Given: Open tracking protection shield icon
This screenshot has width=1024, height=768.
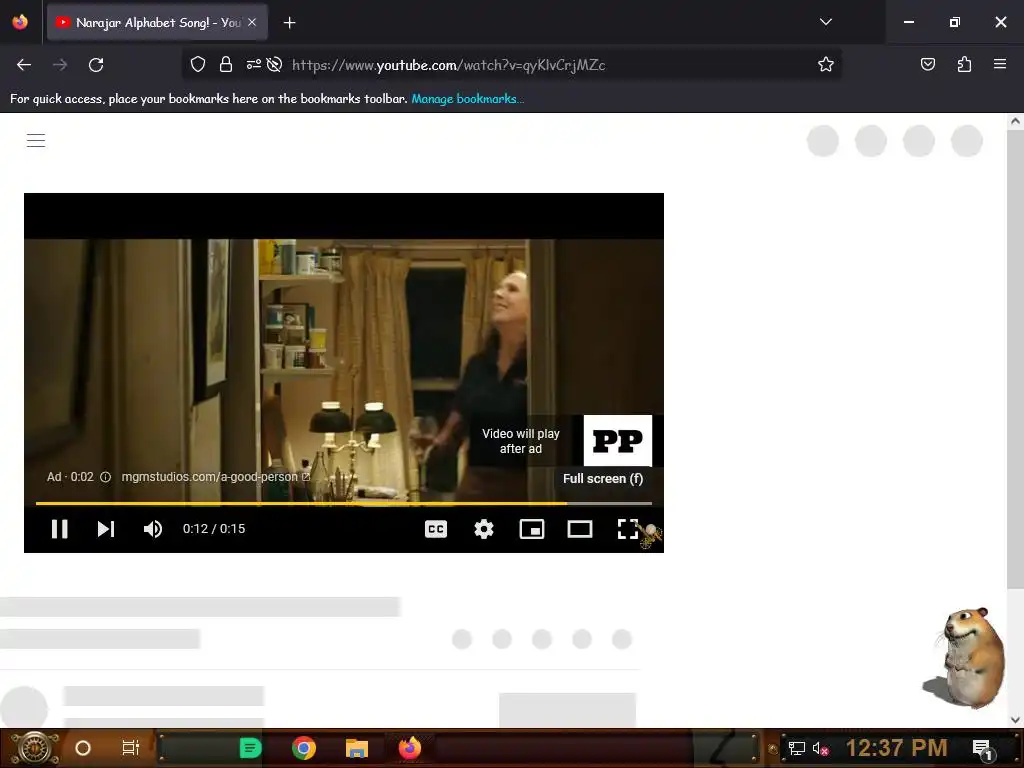Looking at the screenshot, I should 198,64.
